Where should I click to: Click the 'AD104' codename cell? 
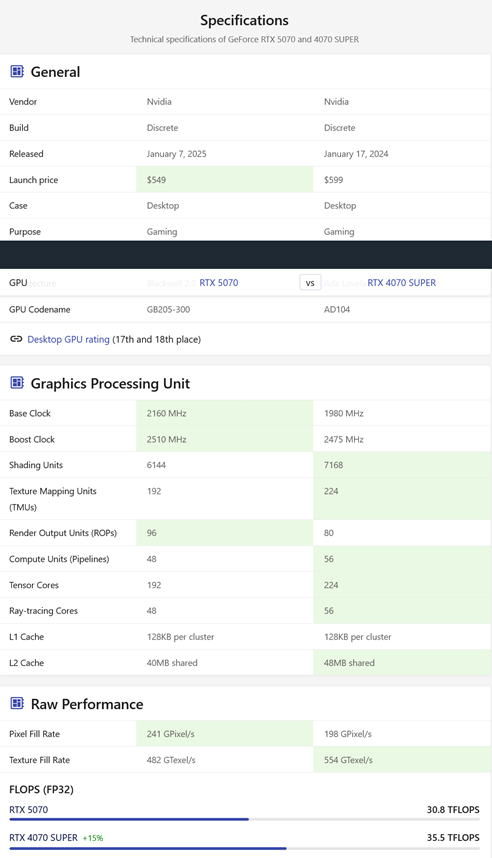pos(337,310)
